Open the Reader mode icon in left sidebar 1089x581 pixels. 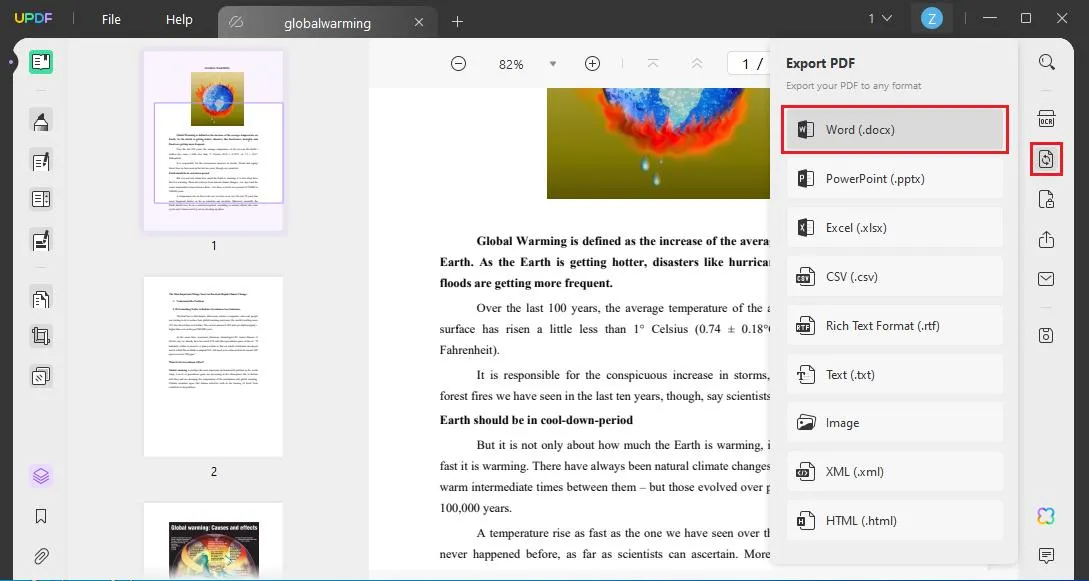pos(41,62)
